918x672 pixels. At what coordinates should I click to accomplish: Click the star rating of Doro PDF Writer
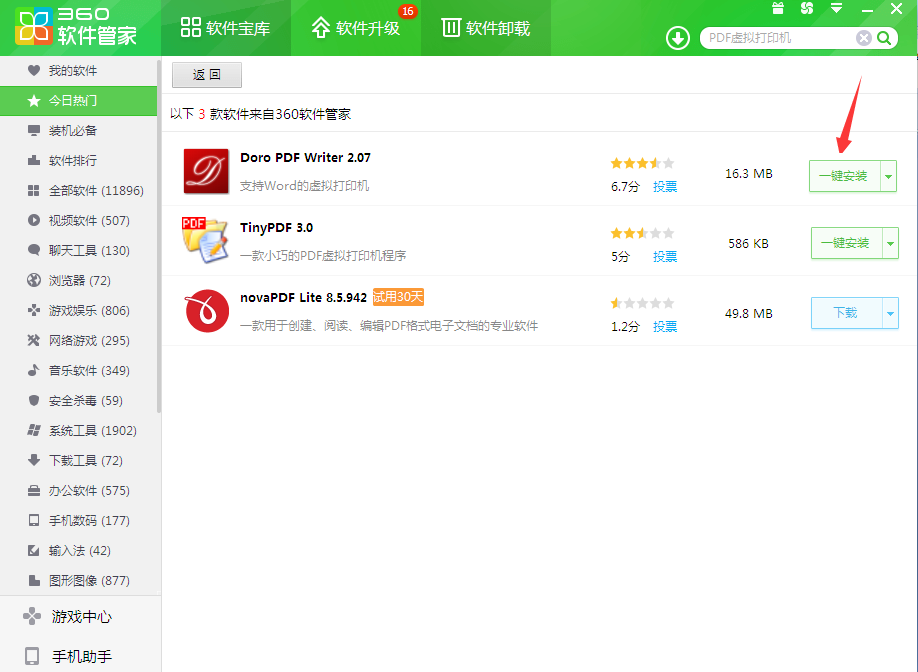pyautogui.click(x=642, y=163)
